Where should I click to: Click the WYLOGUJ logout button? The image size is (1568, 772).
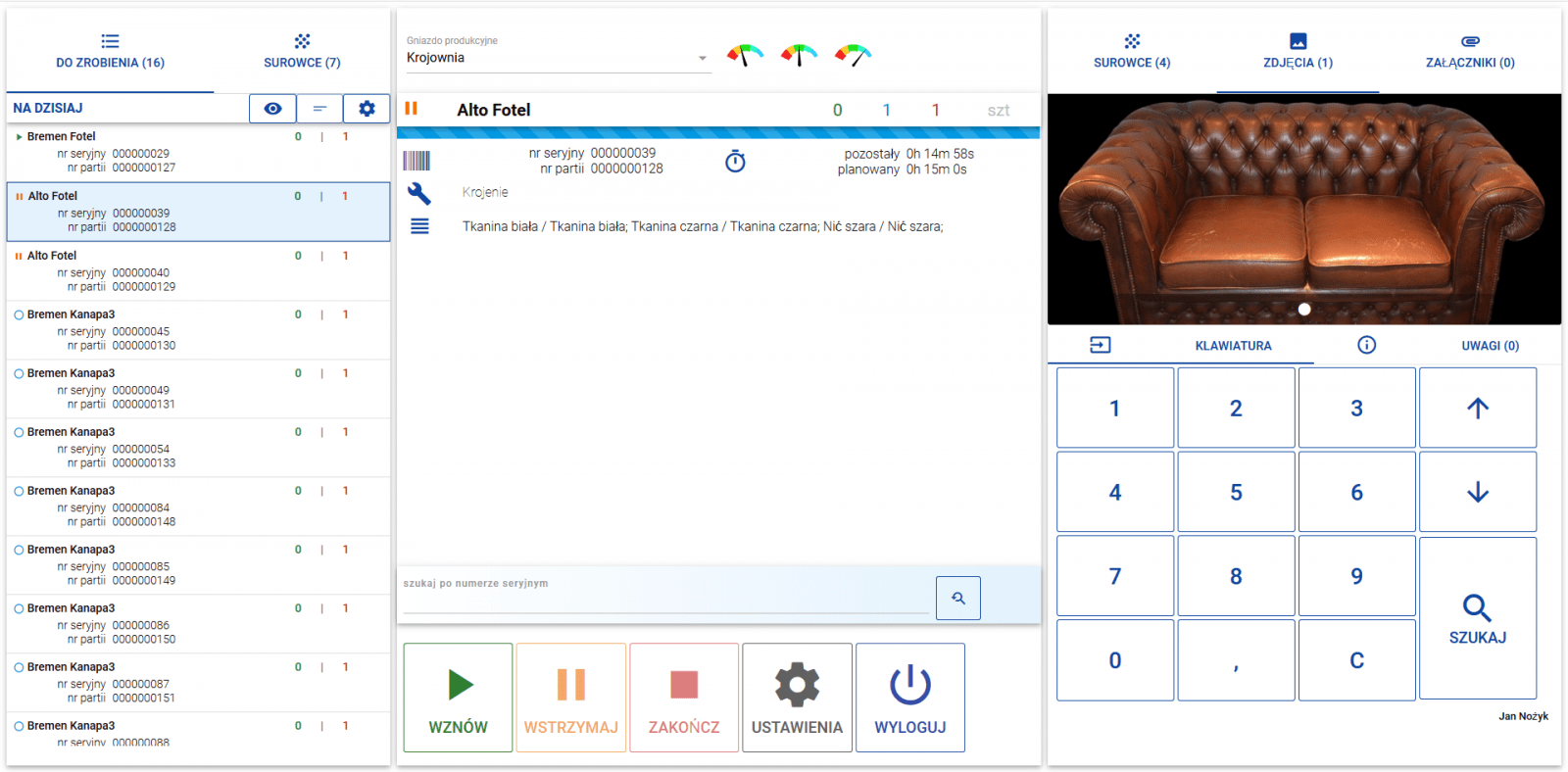(x=909, y=698)
